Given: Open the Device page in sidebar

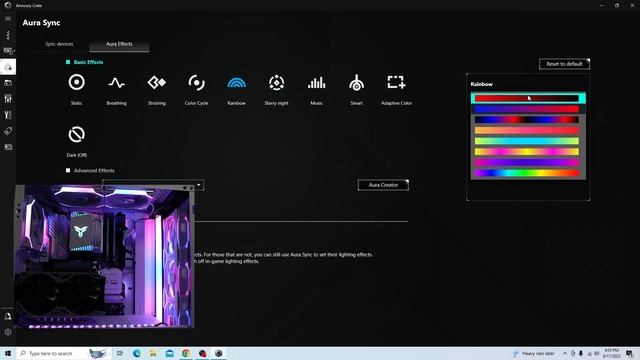Looking at the screenshot, I should (8, 51).
